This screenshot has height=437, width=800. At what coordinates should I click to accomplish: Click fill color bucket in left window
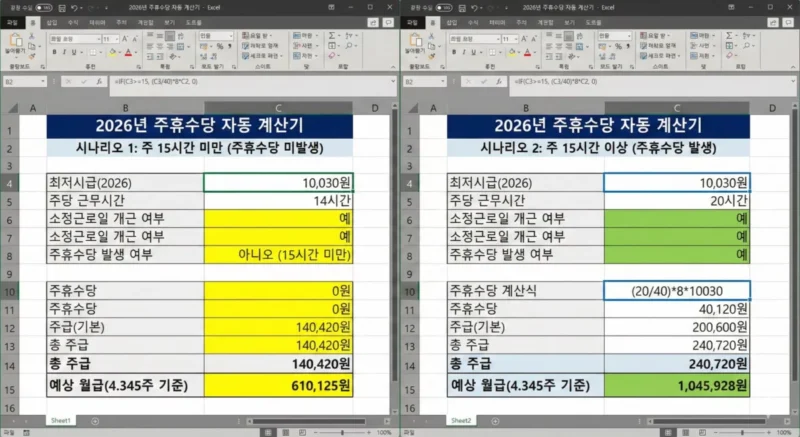[x=113, y=52]
